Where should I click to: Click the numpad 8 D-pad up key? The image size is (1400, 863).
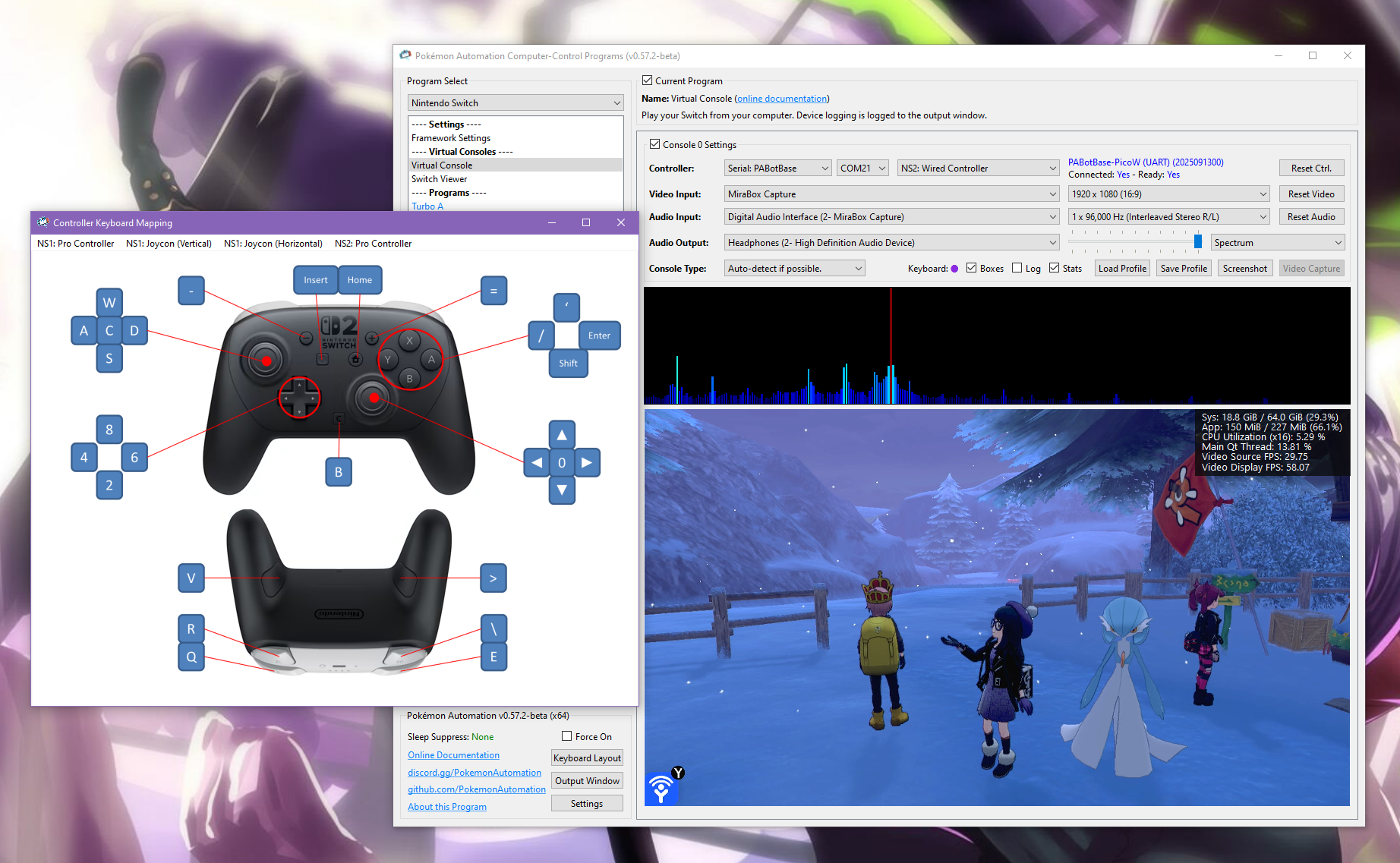coord(109,430)
